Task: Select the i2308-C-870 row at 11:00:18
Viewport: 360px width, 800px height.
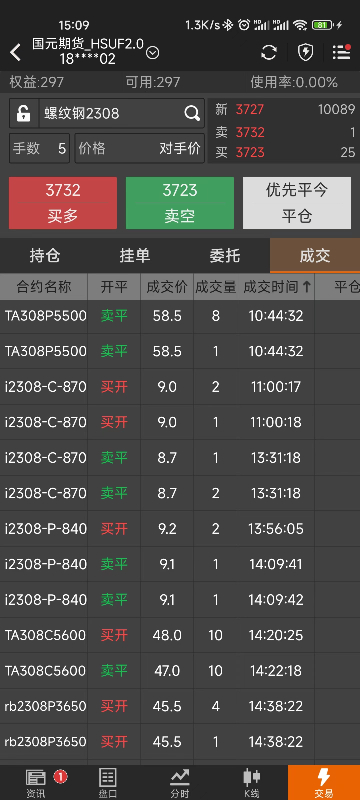Action: coord(180,422)
